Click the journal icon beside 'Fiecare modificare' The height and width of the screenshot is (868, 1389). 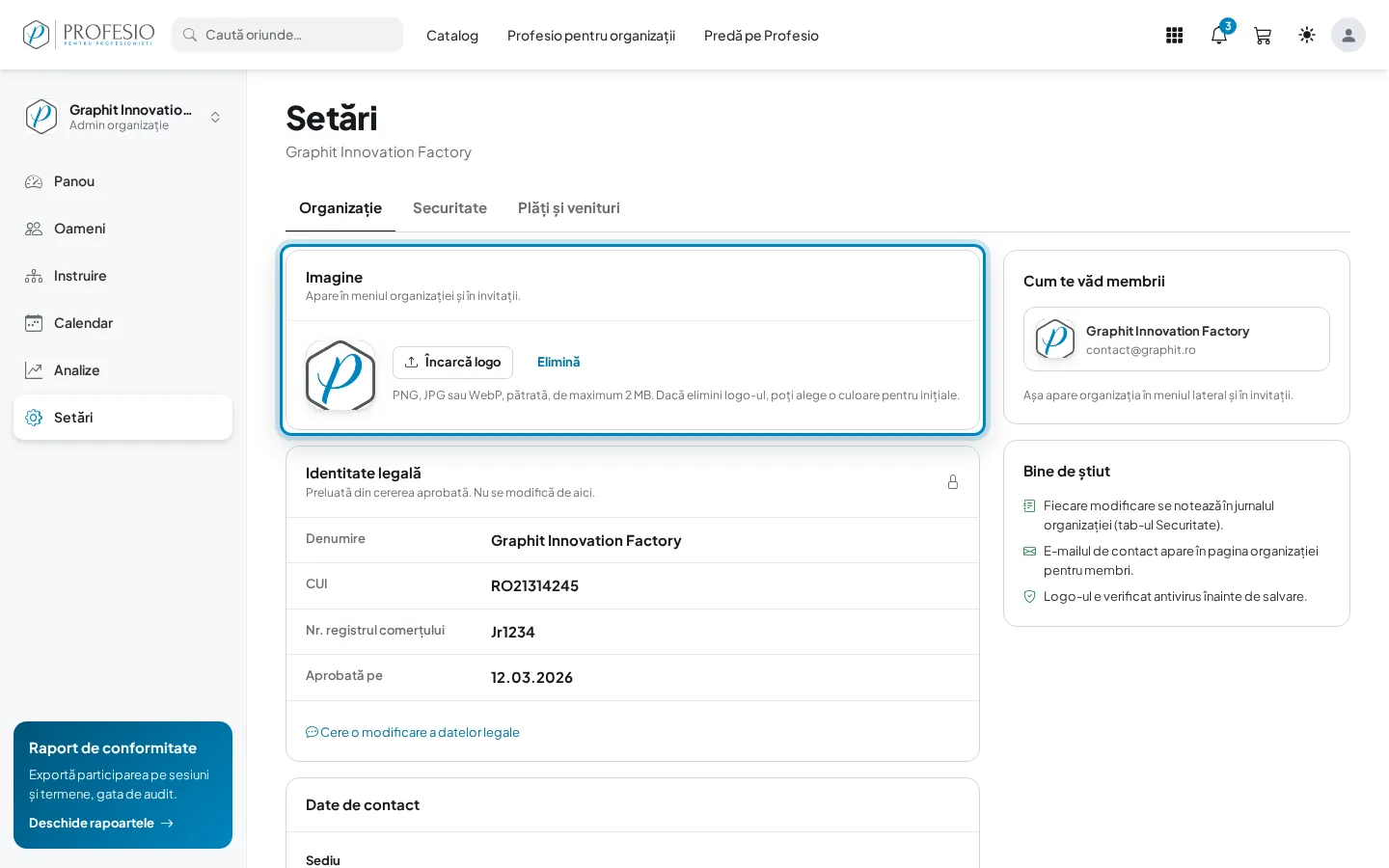coord(1029,506)
